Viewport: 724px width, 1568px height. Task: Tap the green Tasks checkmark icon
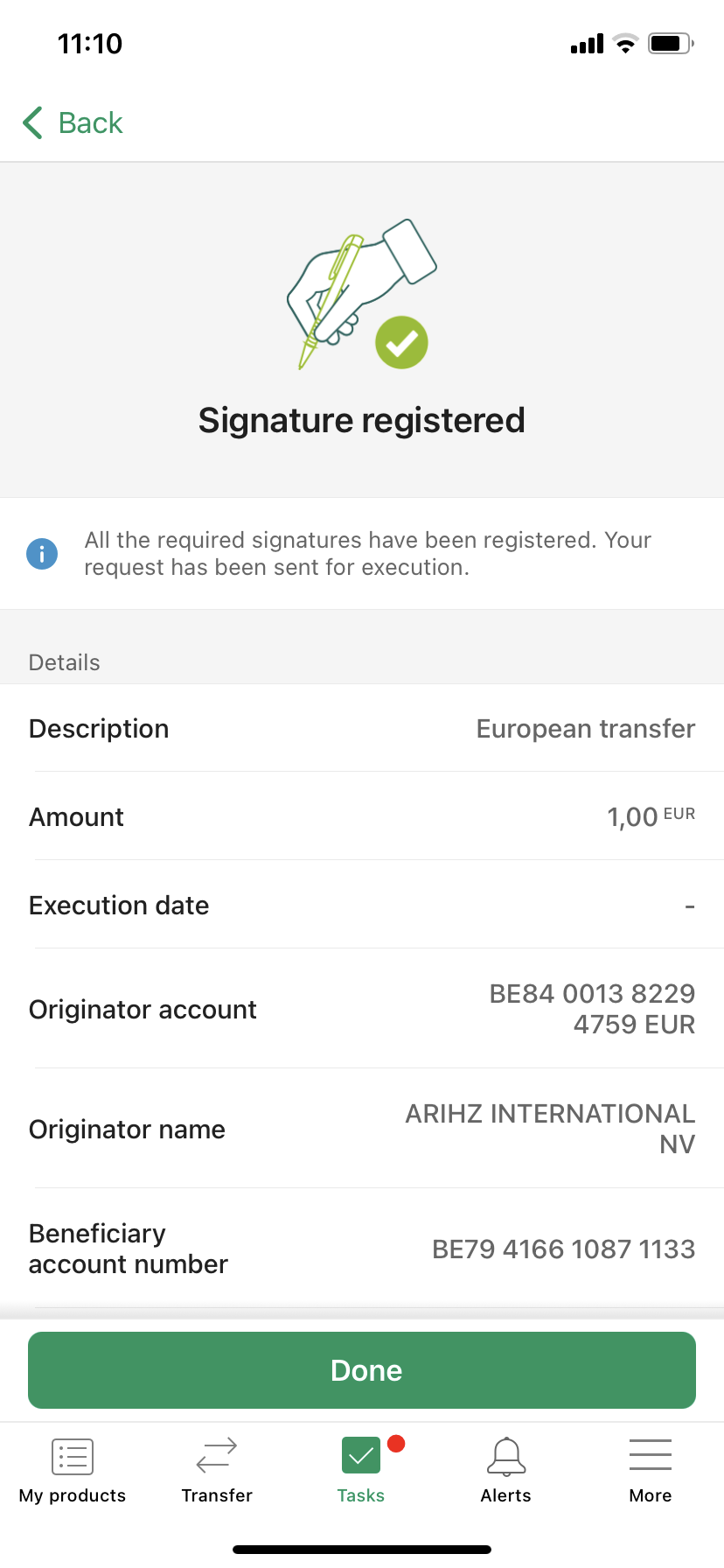[361, 1456]
